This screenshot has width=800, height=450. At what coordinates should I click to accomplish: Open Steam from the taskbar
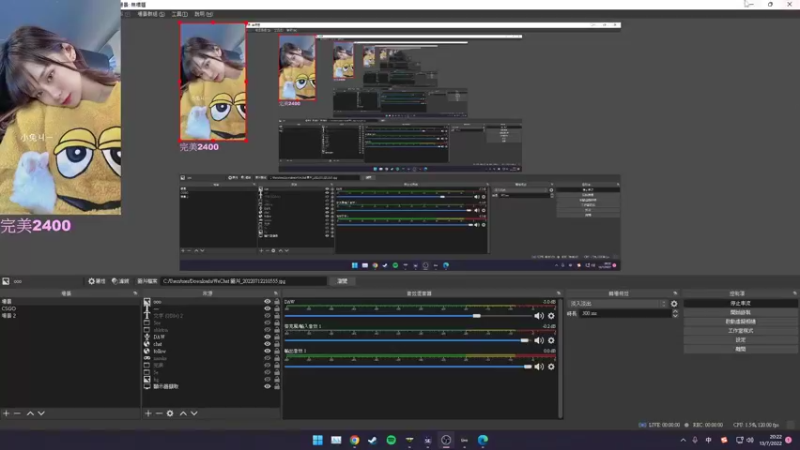pos(372,440)
